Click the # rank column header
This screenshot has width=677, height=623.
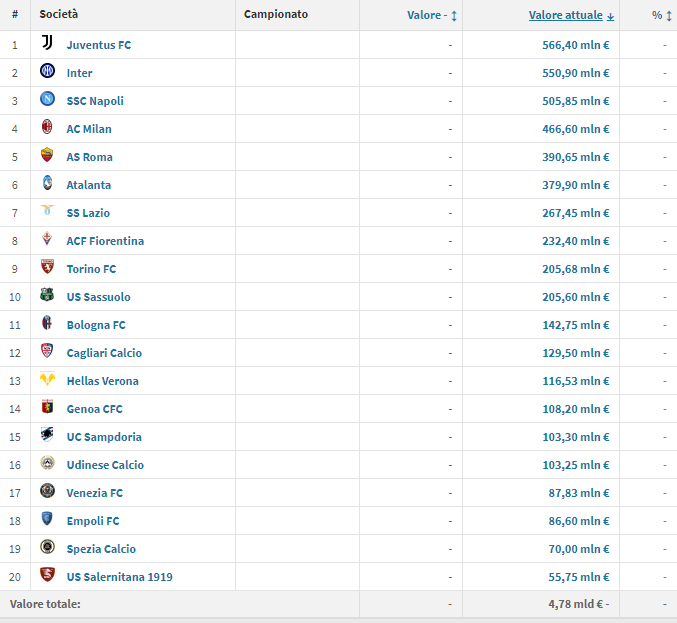click(15, 15)
